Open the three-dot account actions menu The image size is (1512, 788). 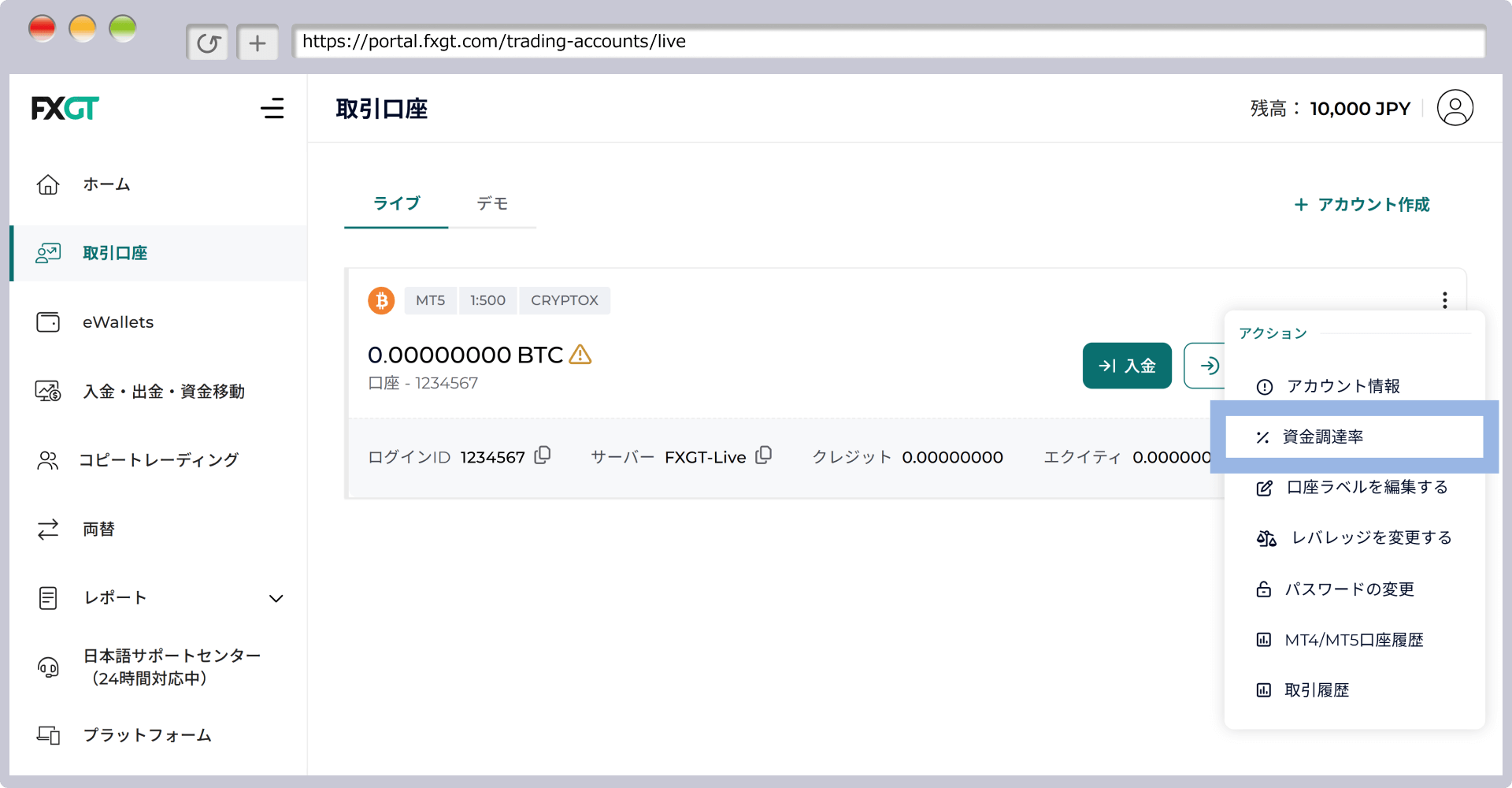click(x=1444, y=300)
